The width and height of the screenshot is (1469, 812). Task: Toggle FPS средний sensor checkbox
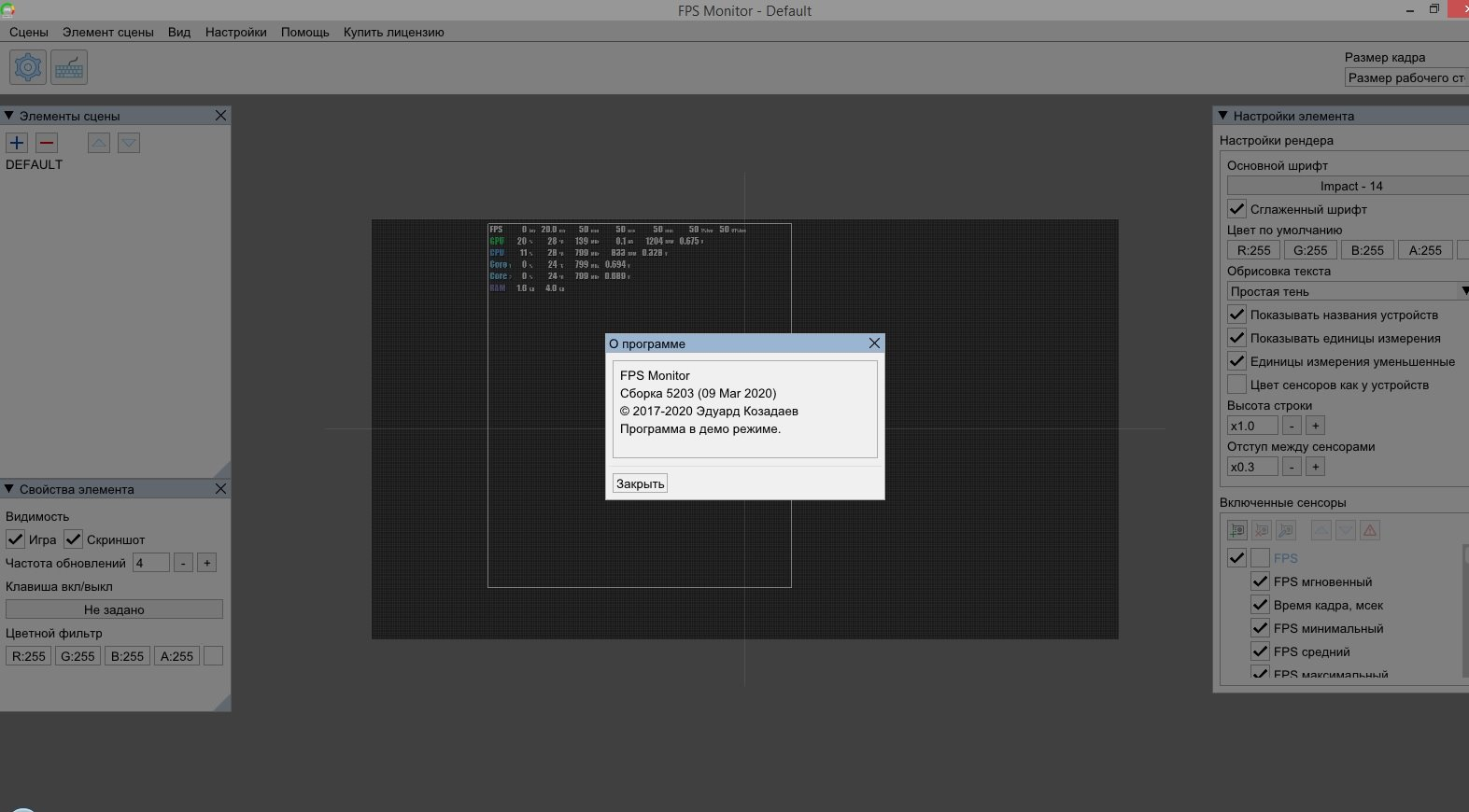click(x=1260, y=651)
